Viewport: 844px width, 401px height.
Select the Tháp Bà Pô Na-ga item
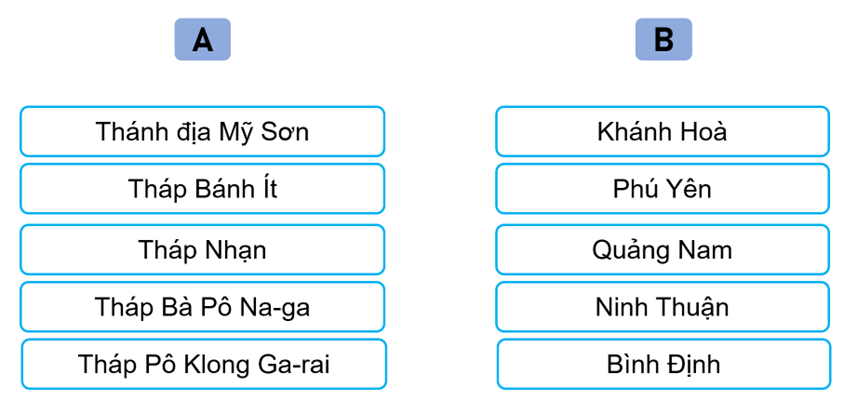point(202,307)
